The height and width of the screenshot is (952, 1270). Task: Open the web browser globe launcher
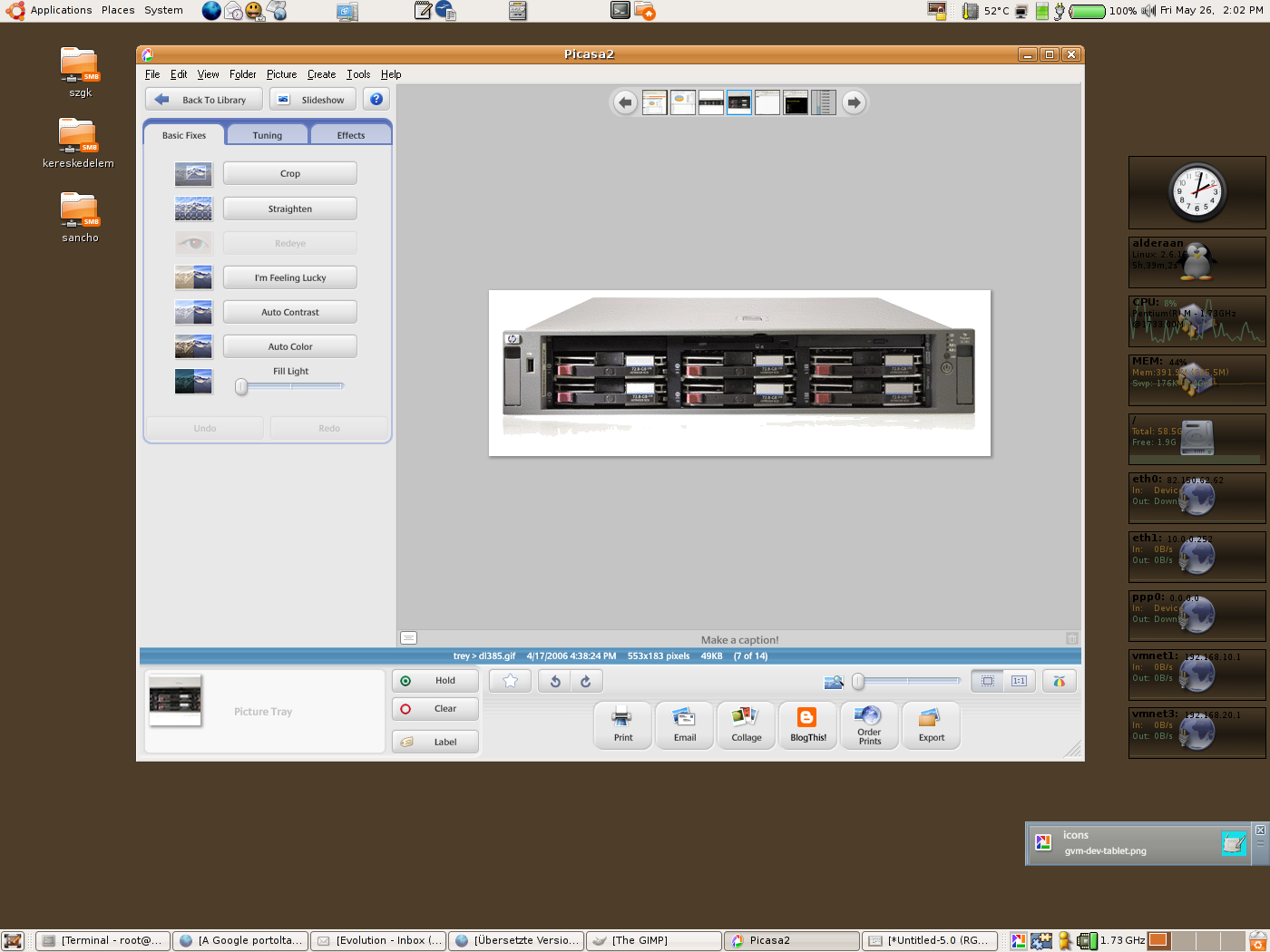point(211,11)
